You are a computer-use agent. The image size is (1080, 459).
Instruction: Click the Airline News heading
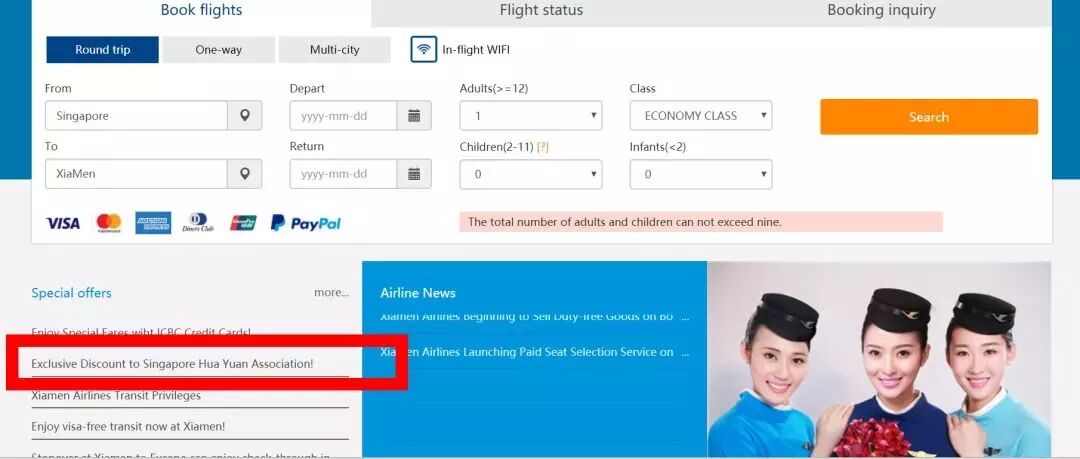[x=418, y=293]
